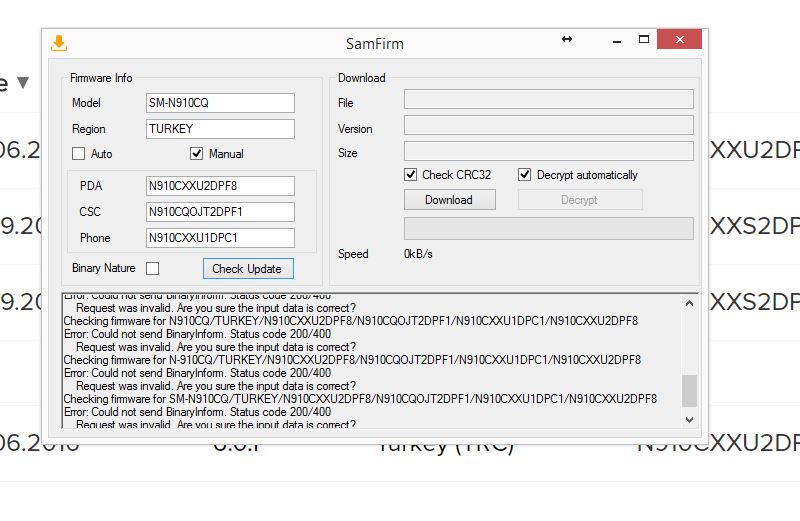Image resolution: width=800 pixels, height=521 pixels.
Task: Focus the Model field SM-N910CQ
Action: click(220, 103)
